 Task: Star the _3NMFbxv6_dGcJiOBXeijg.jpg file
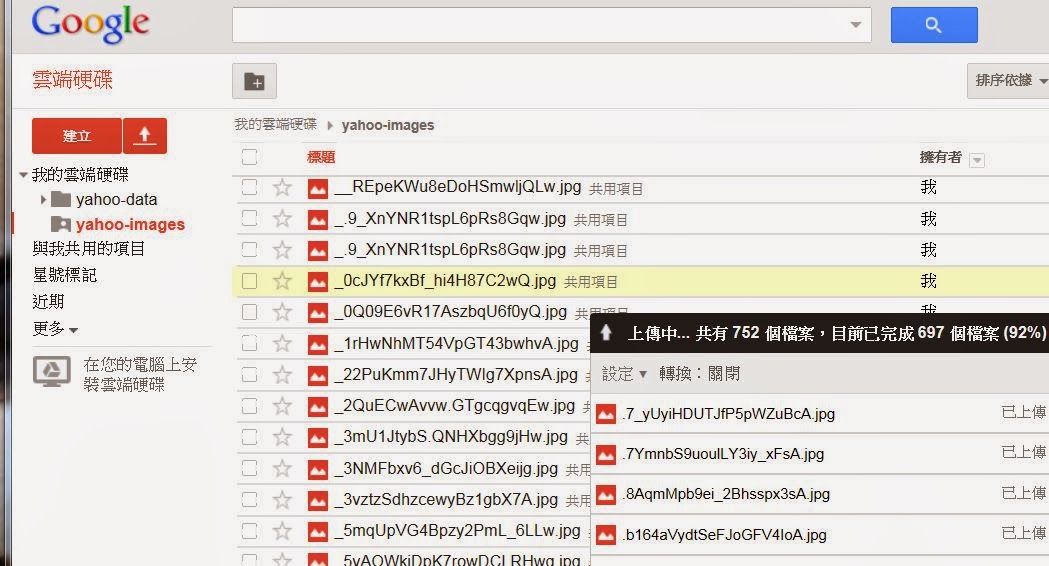(282, 468)
